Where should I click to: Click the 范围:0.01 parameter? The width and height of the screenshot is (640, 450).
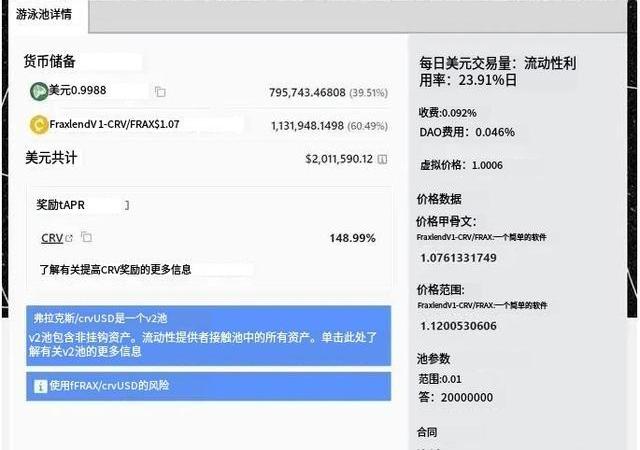coord(440,379)
